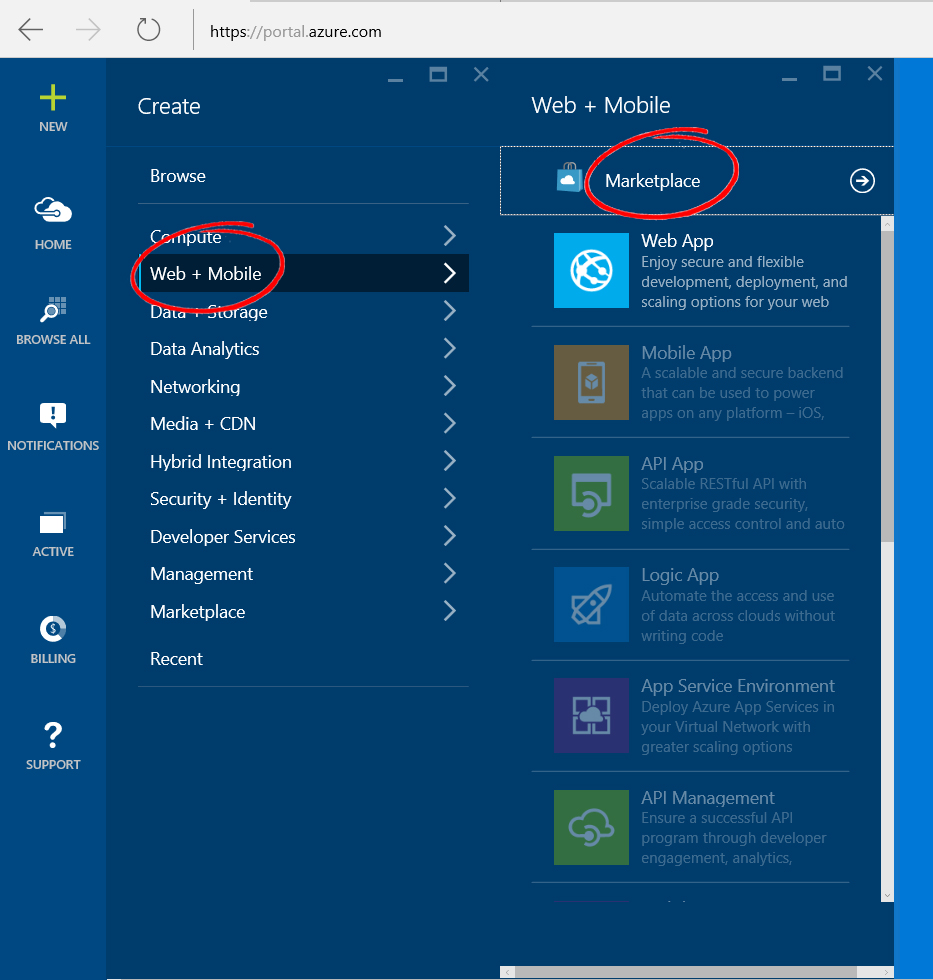Screen dimensions: 933x980
Task: Maximize the Create blade
Action: pos(438,75)
